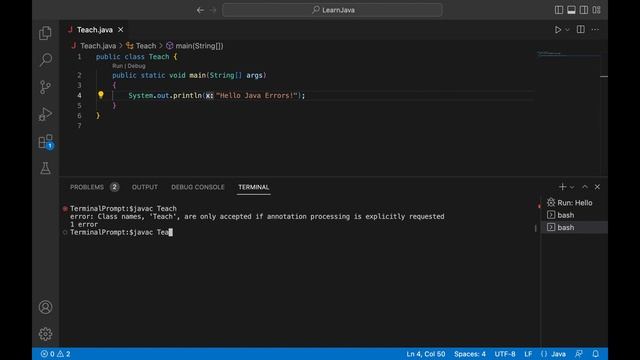Open the Source Control view
Viewport: 640px width, 360px height.
click(45, 87)
